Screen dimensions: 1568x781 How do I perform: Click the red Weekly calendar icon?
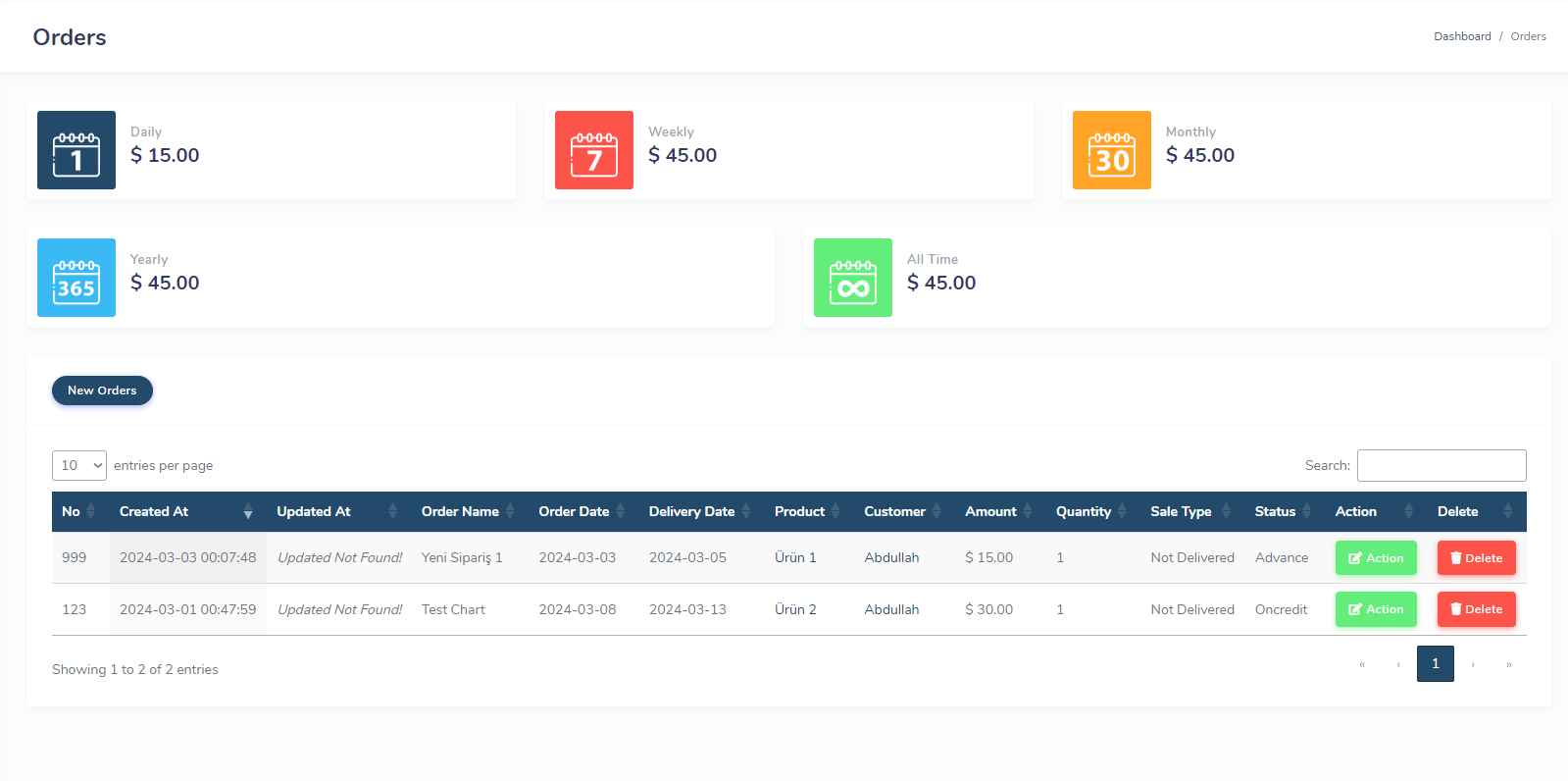[x=594, y=150]
